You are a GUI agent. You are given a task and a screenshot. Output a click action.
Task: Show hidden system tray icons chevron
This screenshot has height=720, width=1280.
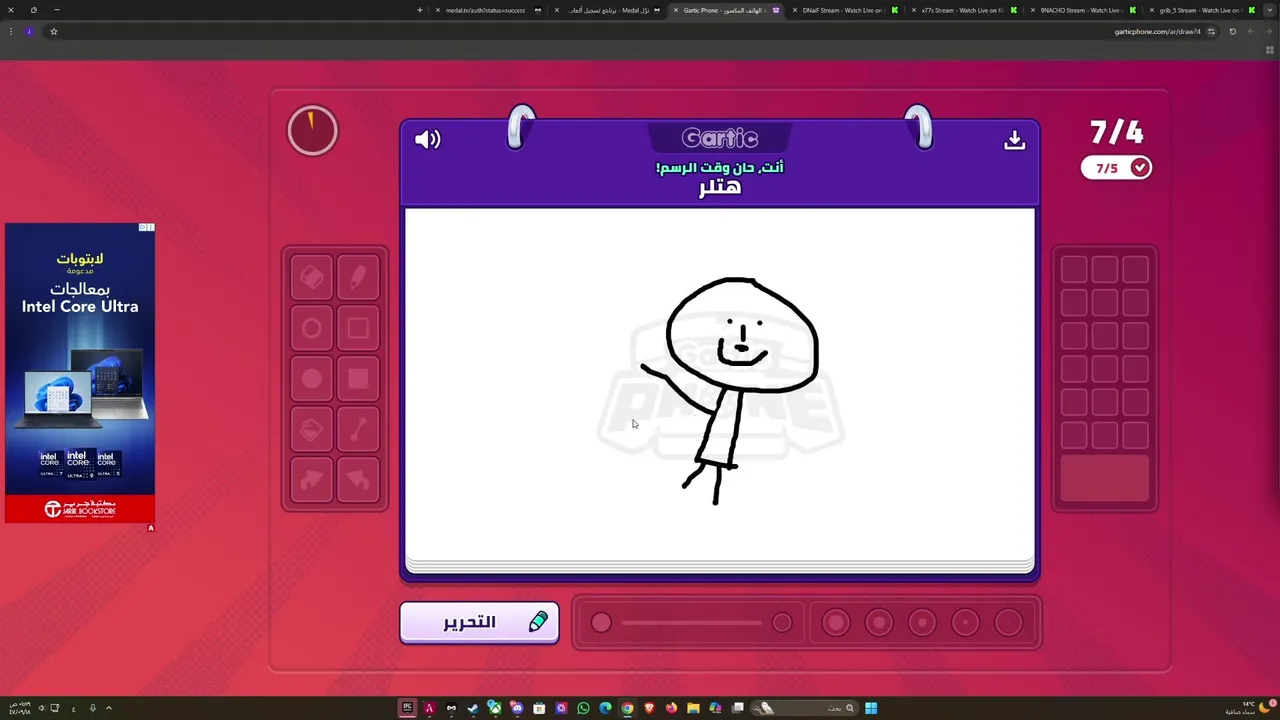pyautogui.click(x=109, y=708)
